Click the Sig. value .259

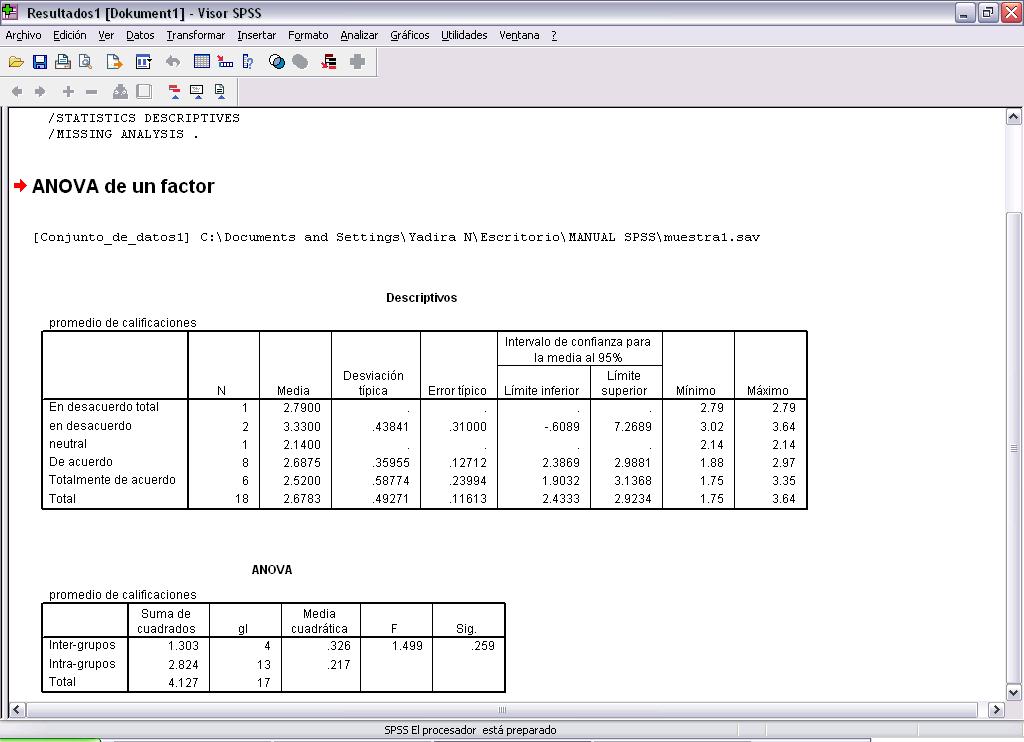pyautogui.click(x=483, y=646)
